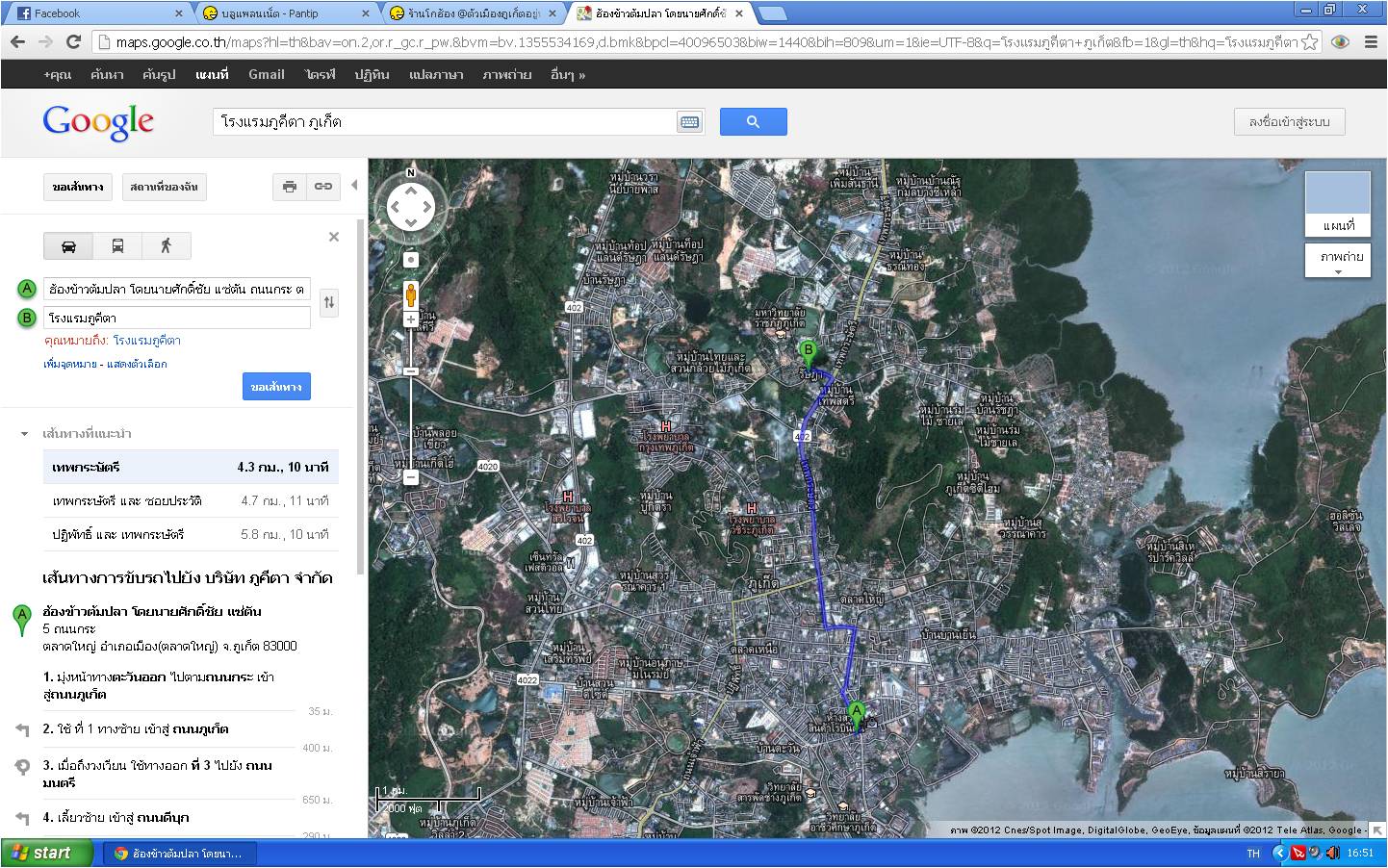Open the on-screen keyboard icon in search box
The image size is (1388, 868).
(689, 122)
